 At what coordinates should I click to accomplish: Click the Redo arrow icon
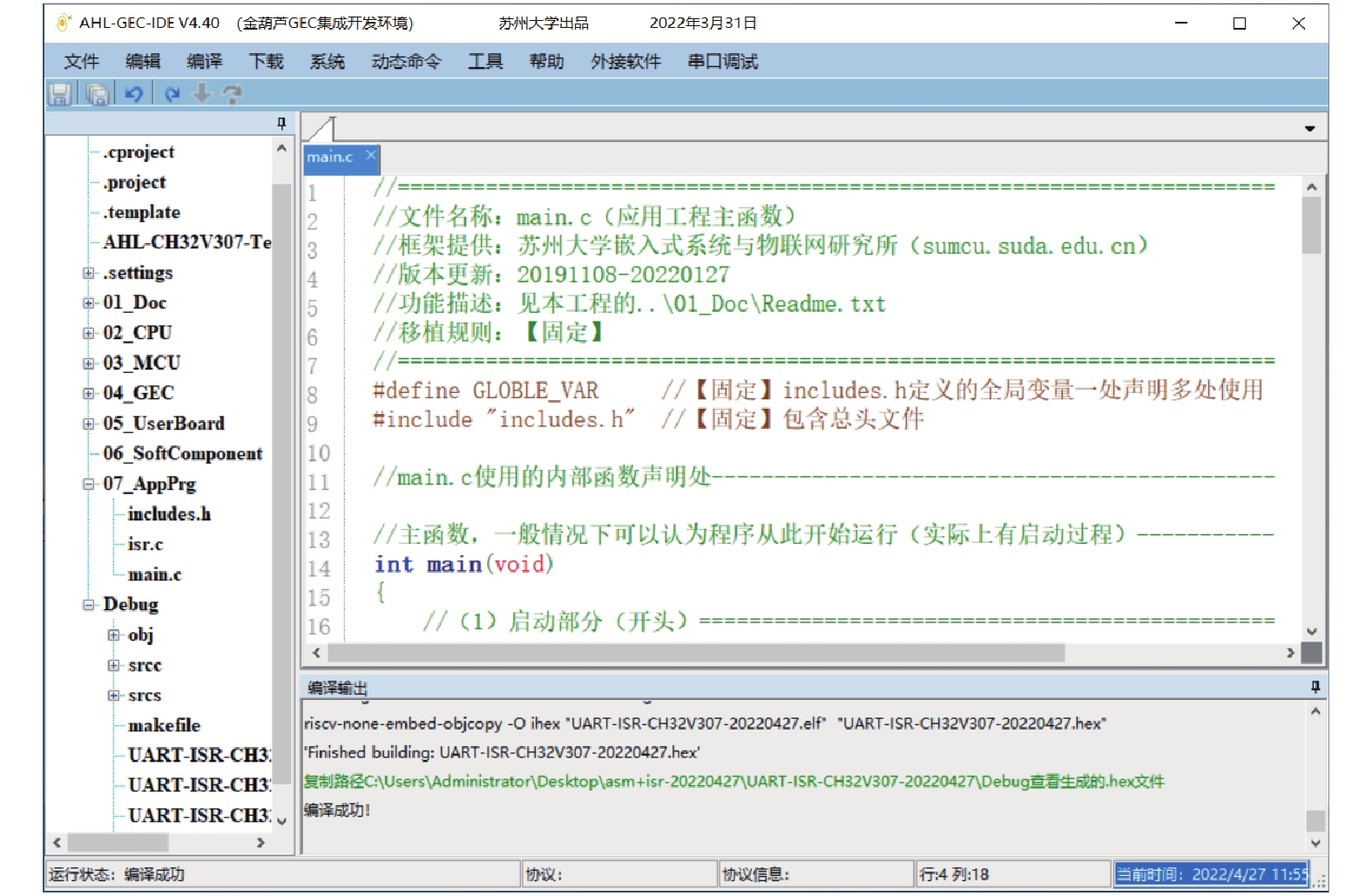tap(172, 93)
